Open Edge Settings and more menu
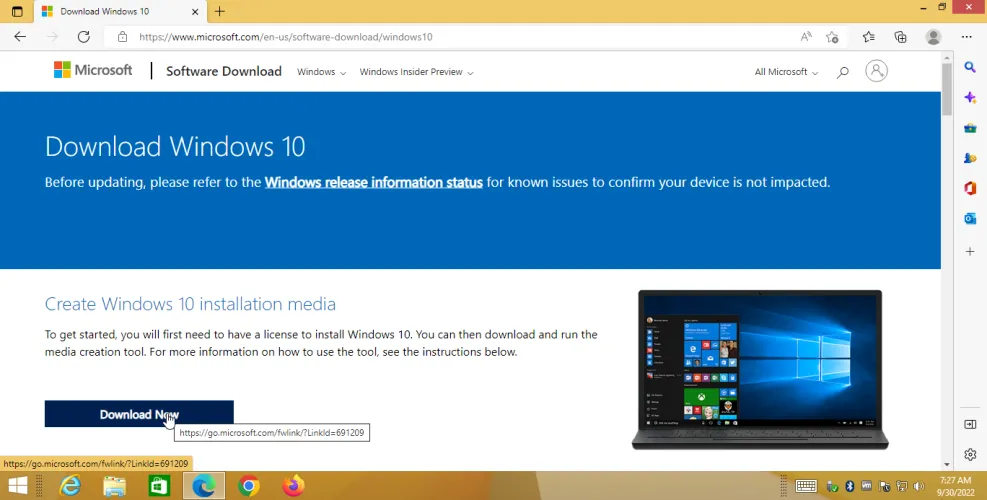Viewport: 987px width, 500px height. [966, 37]
